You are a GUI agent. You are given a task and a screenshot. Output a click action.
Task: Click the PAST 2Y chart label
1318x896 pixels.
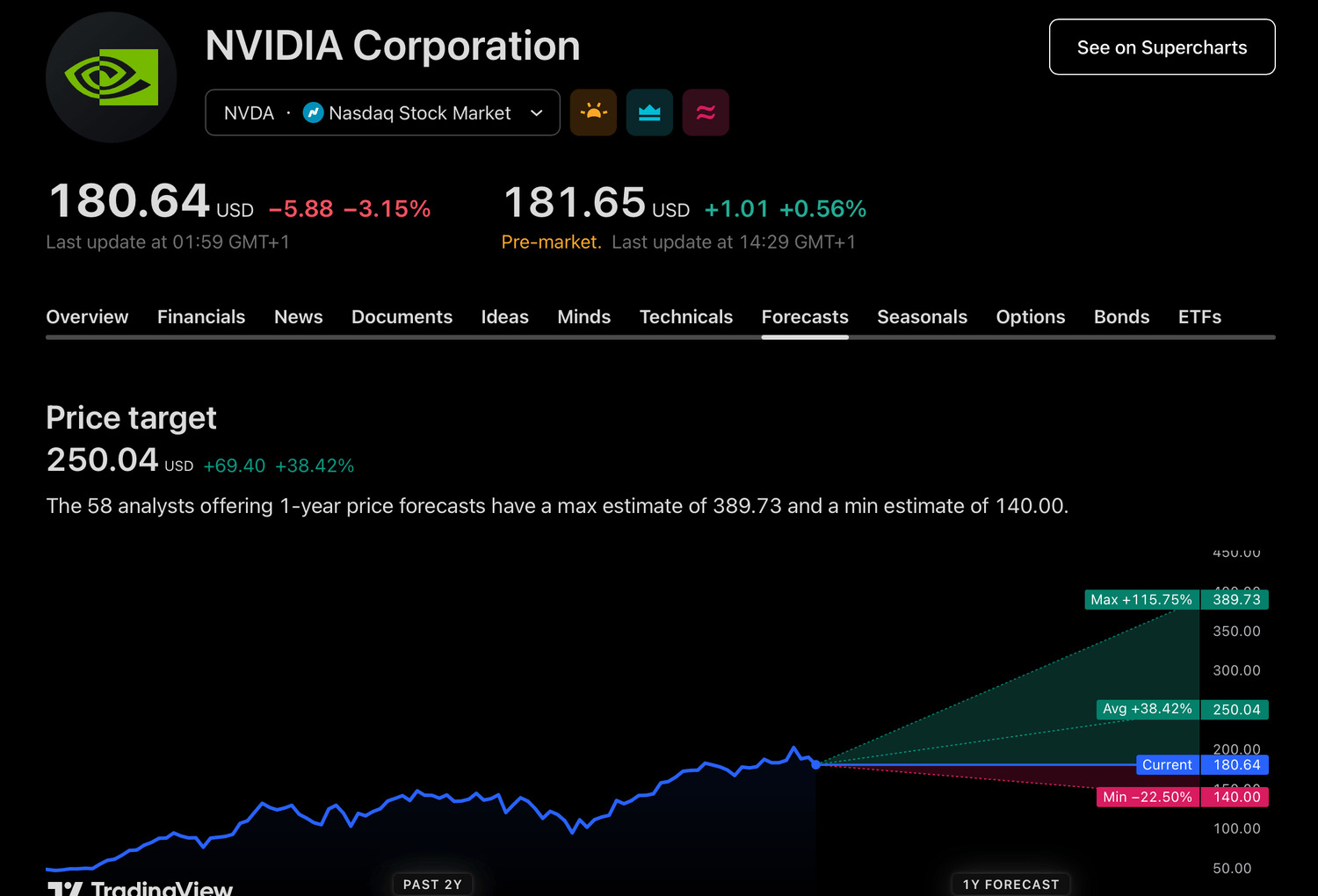click(432, 884)
